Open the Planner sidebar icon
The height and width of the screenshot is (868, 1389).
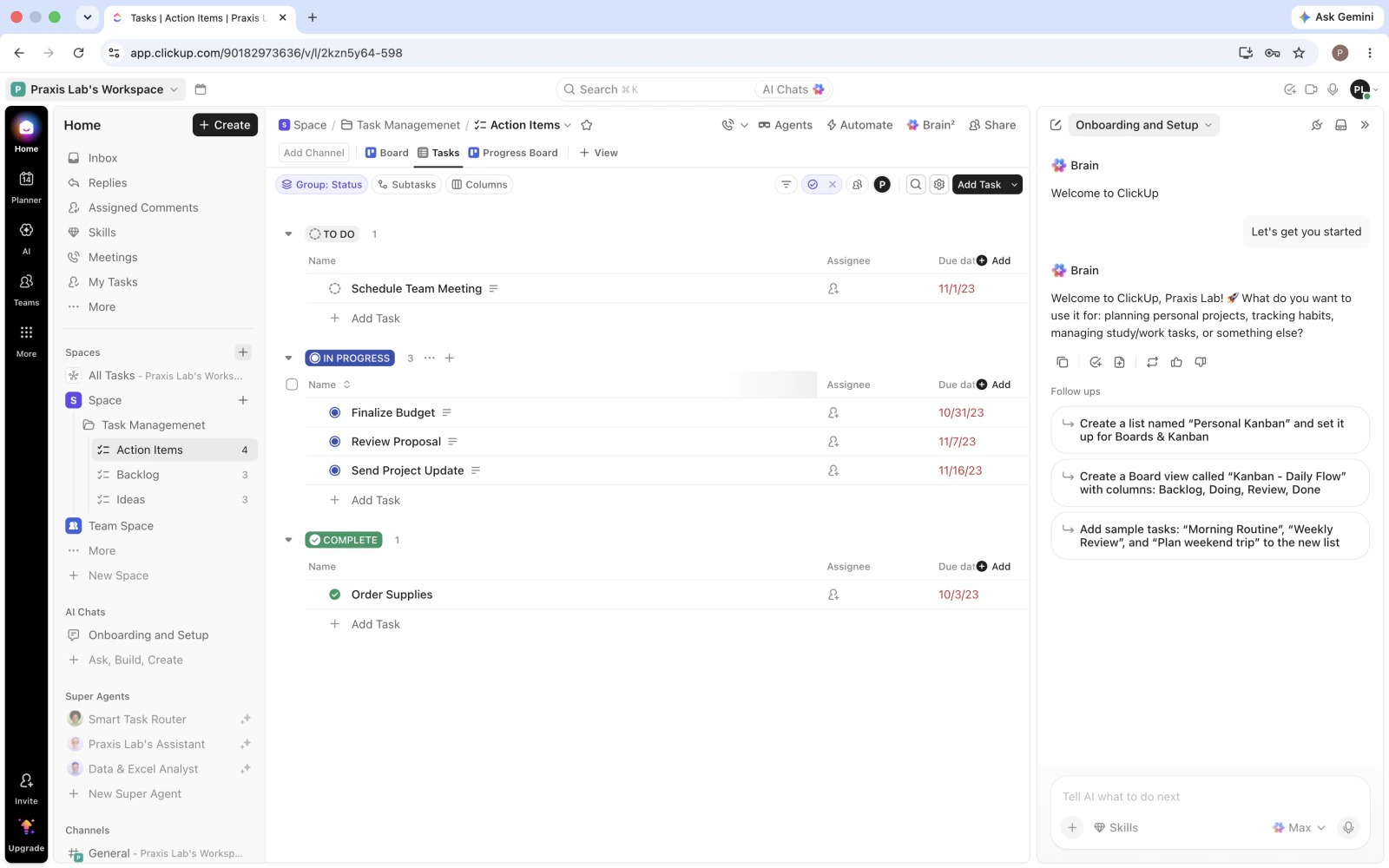coord(26,186)
